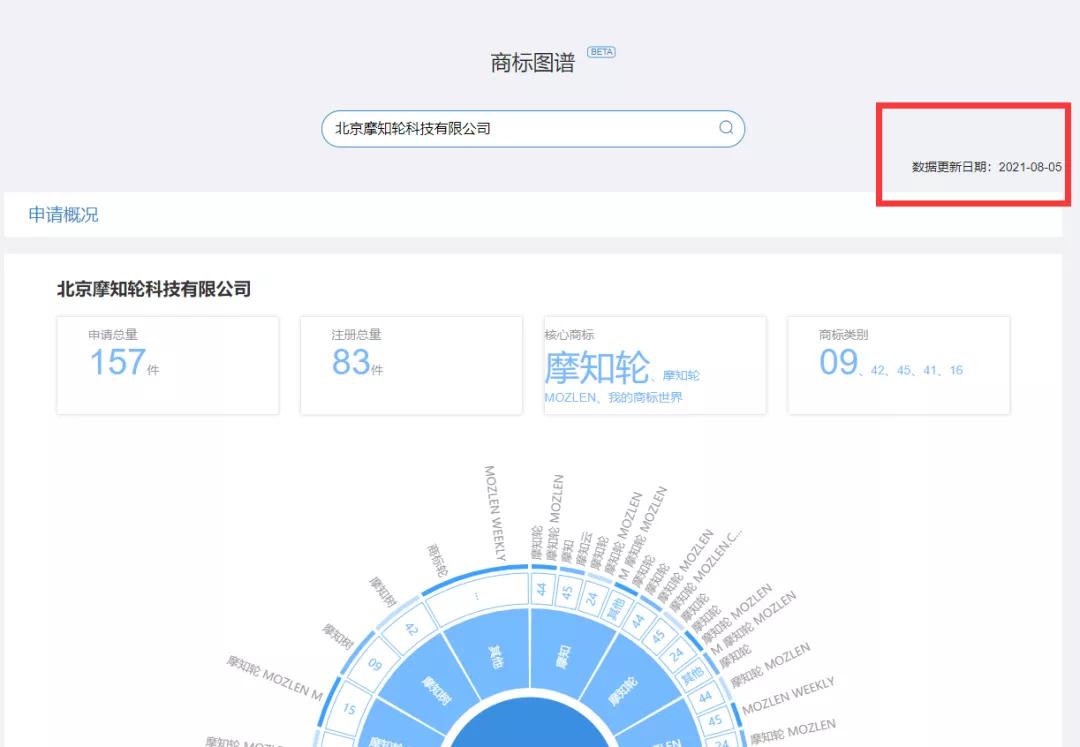Click the search magnifier icon
The image size is (1080, 747).
click(x=727, y=129)
